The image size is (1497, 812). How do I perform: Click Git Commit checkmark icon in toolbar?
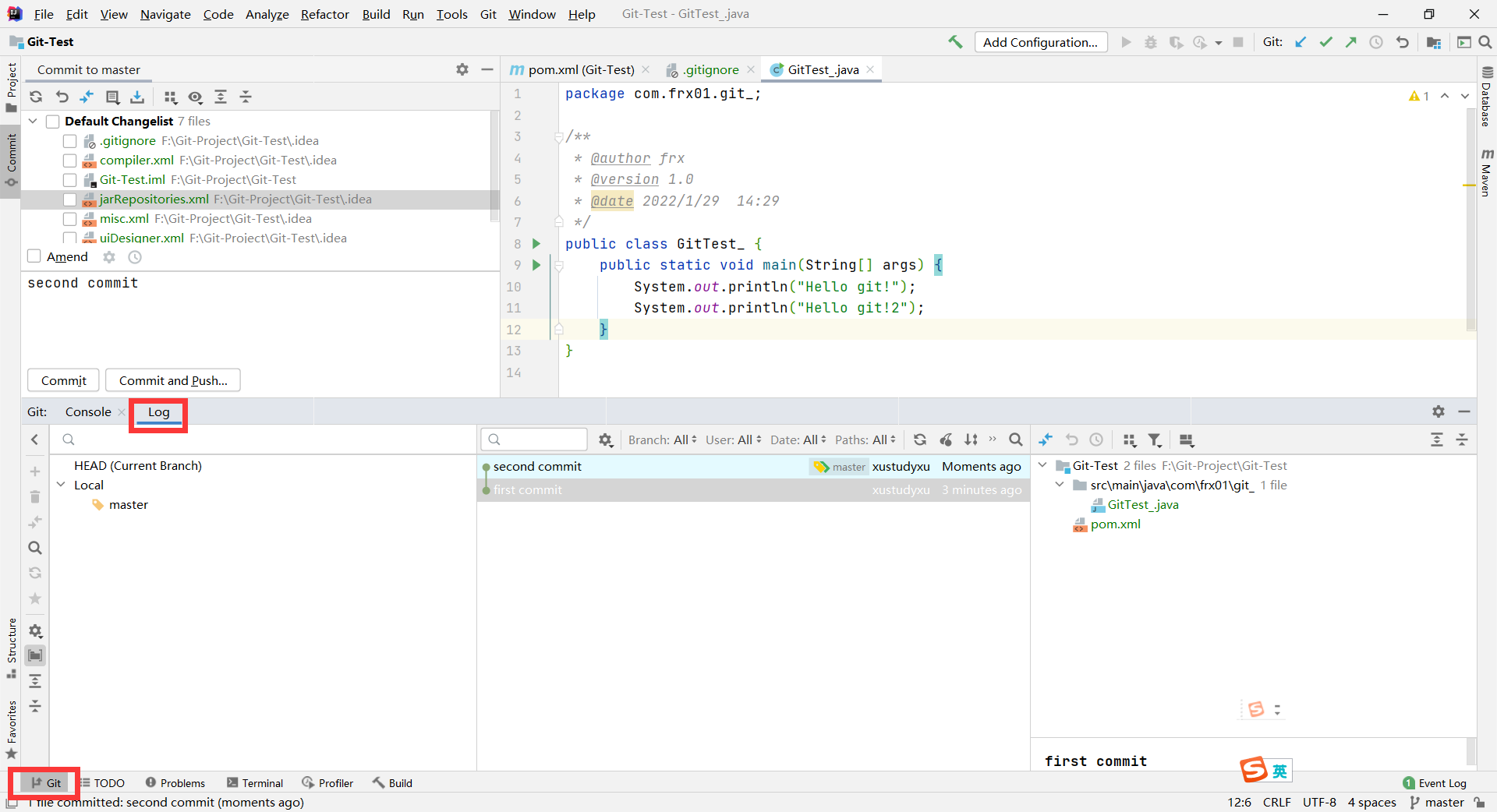(x=1325, y=42)
